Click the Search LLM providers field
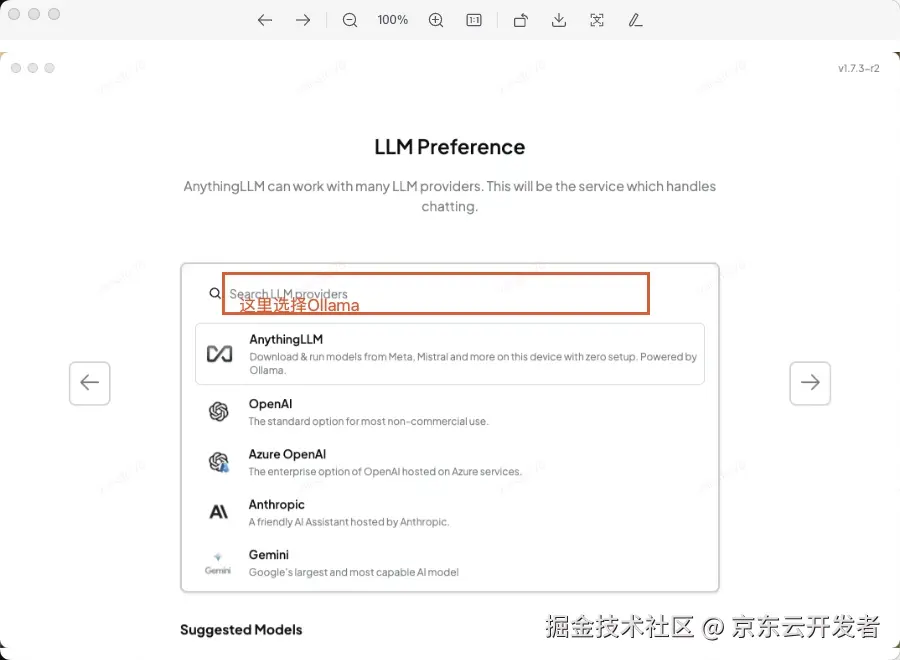 (x=436, y=293)
